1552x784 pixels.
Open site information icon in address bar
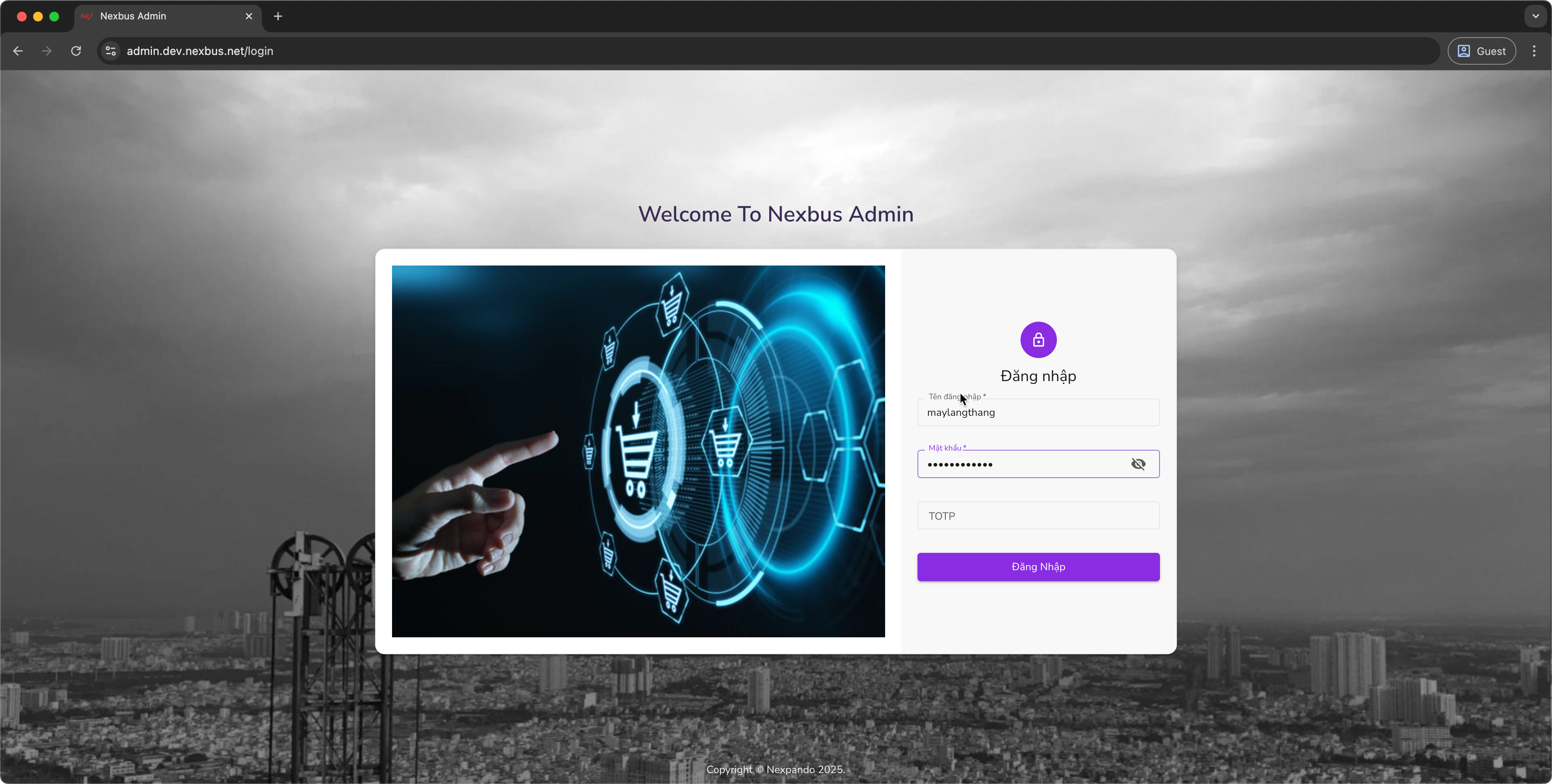111,51
